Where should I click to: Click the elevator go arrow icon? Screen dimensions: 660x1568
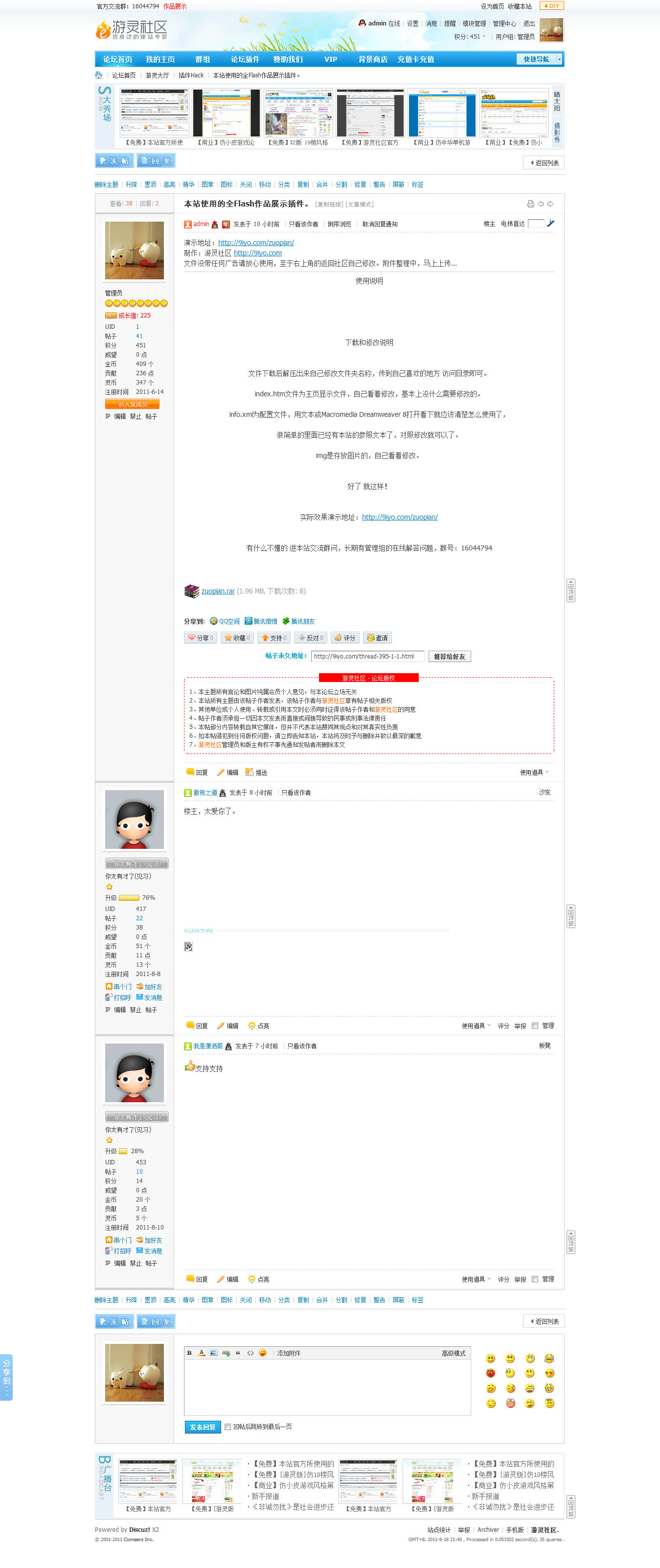tap(550, 224)
